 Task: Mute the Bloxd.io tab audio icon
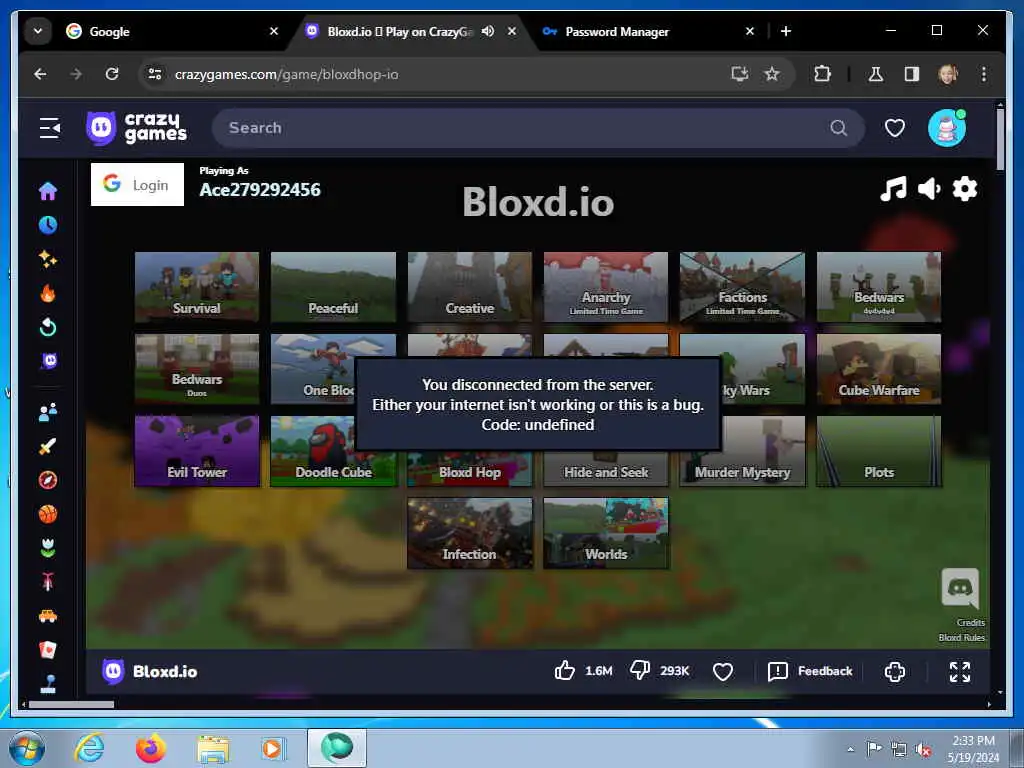coord(488,31)
